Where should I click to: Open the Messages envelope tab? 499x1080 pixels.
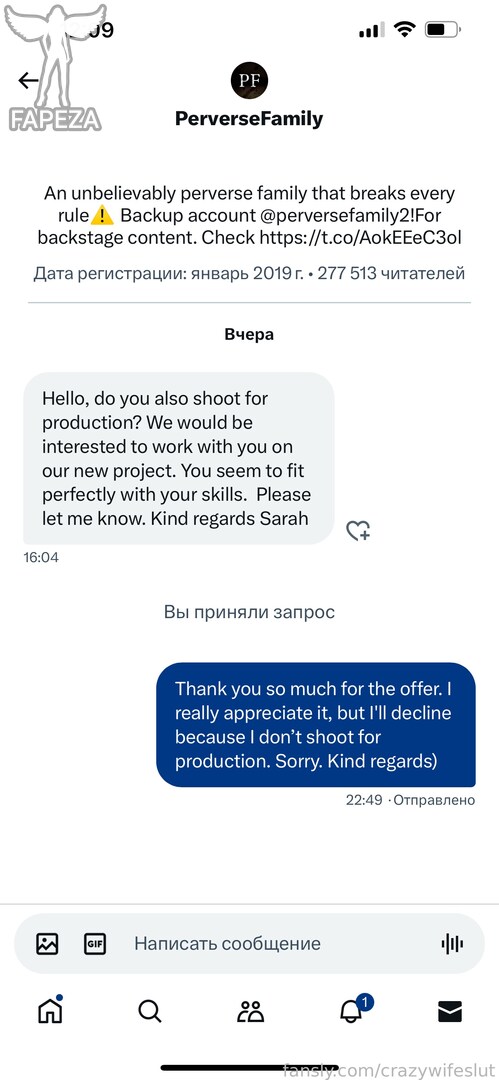450,1011
